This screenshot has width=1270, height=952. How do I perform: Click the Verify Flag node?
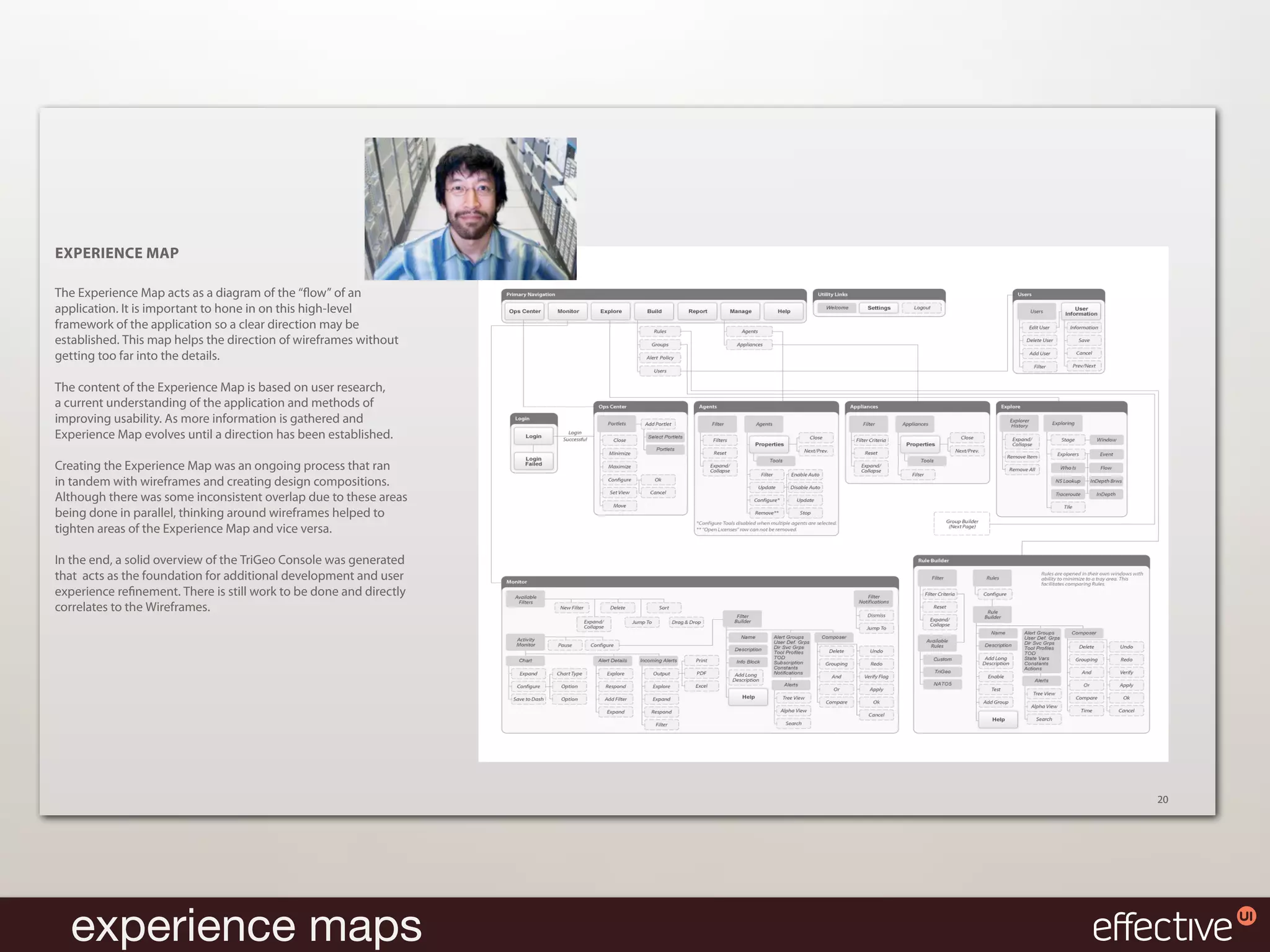(876, 677)
